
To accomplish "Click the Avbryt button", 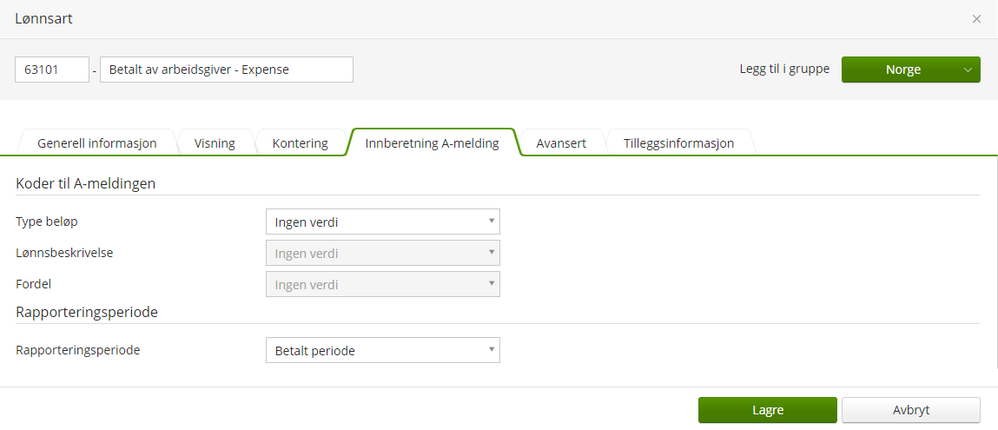I will coord(910,410).
